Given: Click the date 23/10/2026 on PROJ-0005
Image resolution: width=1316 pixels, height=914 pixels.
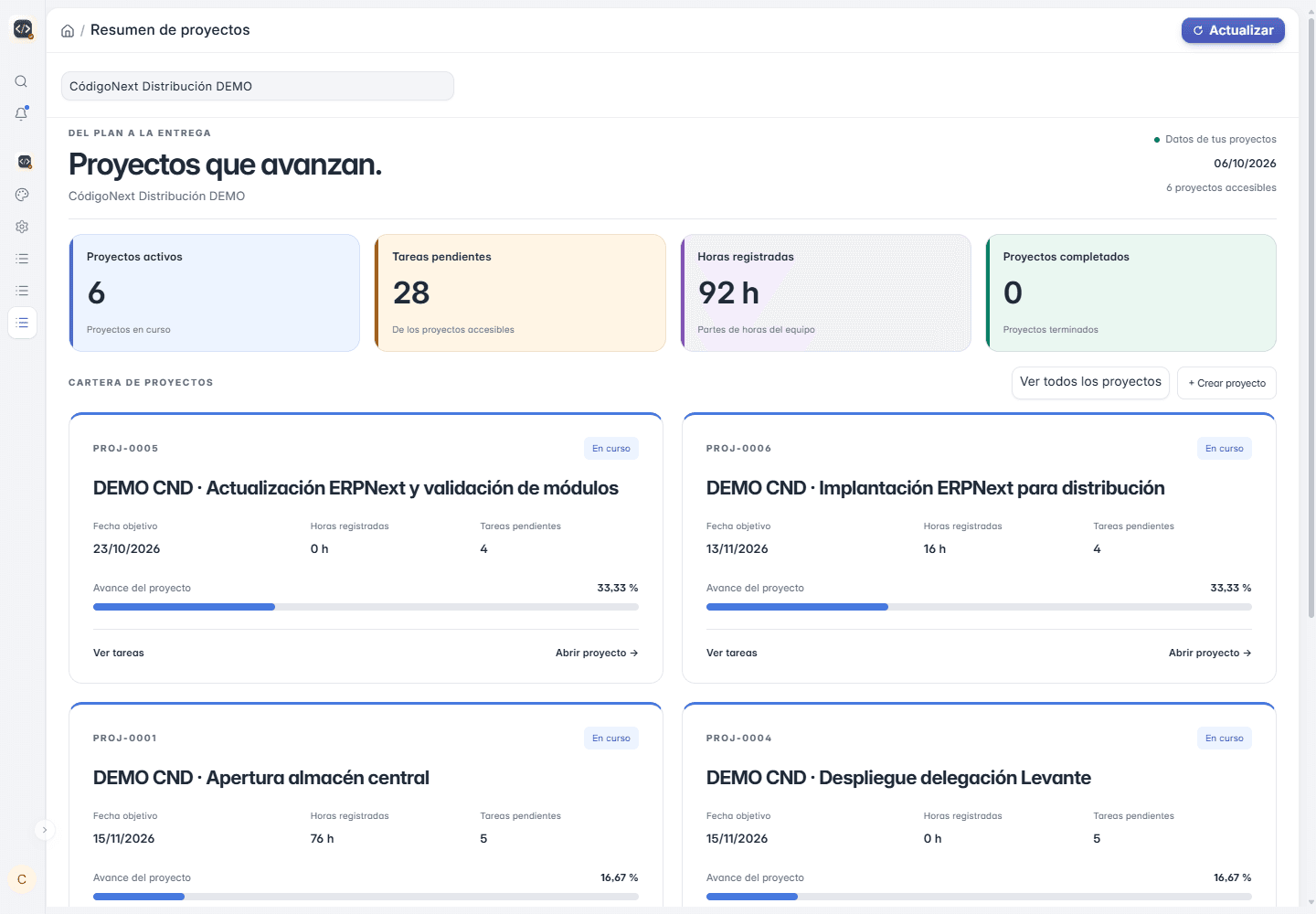Looking at the screenshot, I should (127, 549).
